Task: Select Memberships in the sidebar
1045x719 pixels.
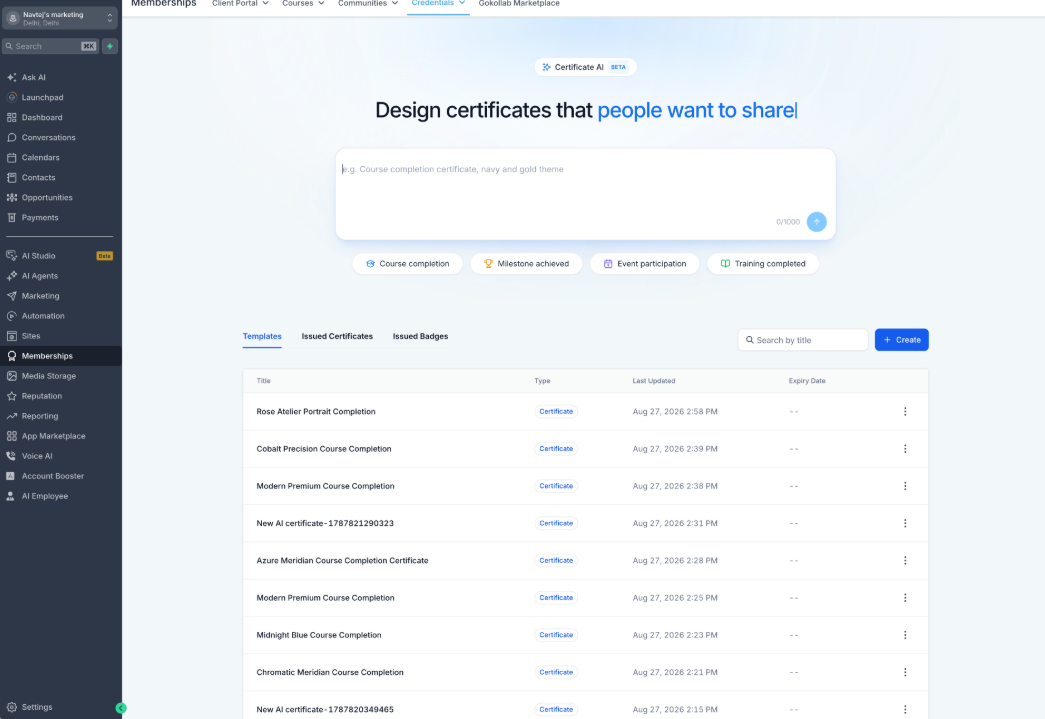Action: pos(60,356)
